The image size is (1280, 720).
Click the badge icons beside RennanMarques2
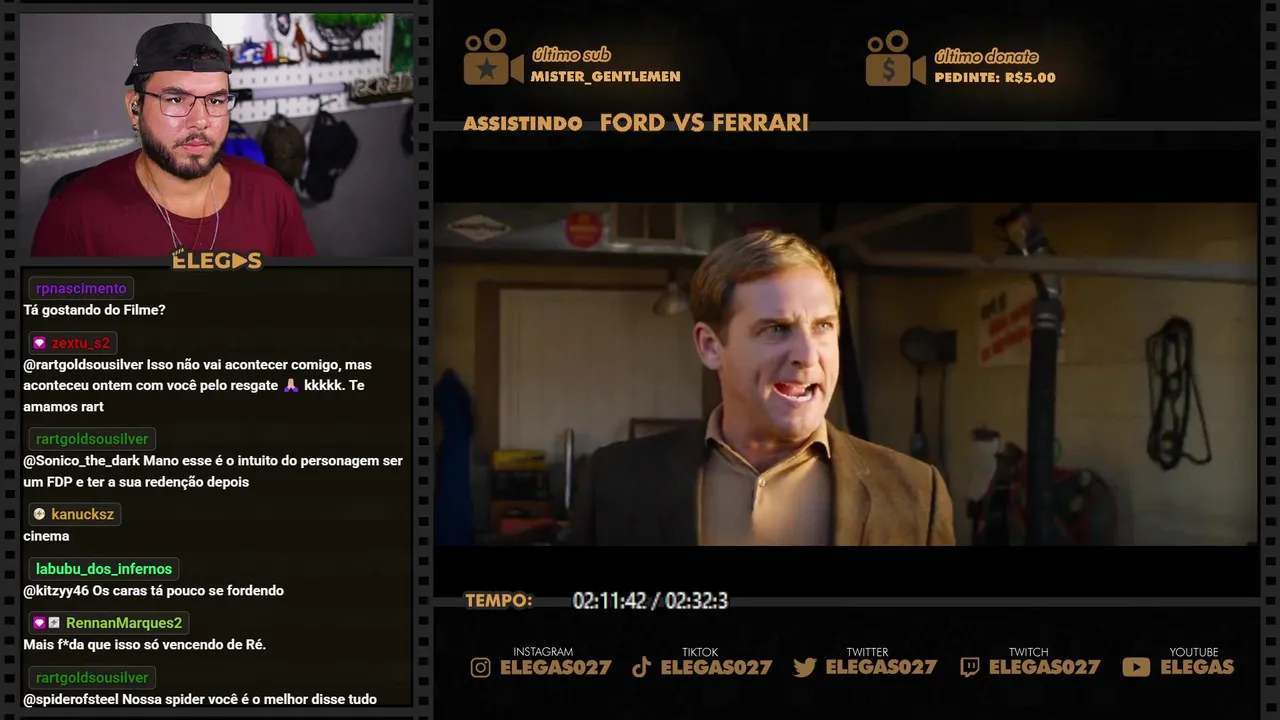coord(46,623)
